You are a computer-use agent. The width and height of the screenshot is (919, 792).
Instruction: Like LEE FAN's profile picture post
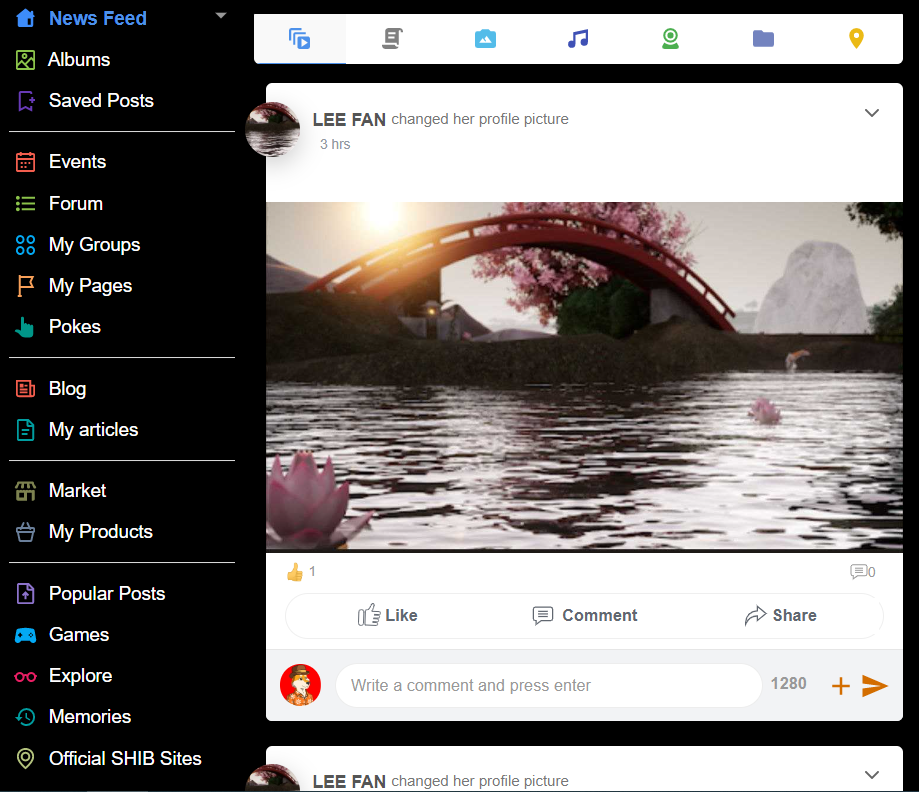click(x=387, y=616)
